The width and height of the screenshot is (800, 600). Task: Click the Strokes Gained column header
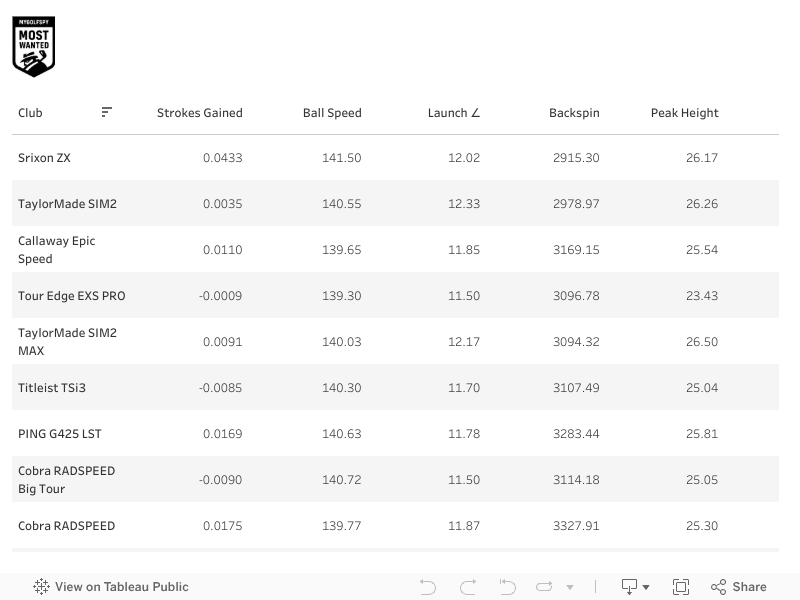coord(199,113)
